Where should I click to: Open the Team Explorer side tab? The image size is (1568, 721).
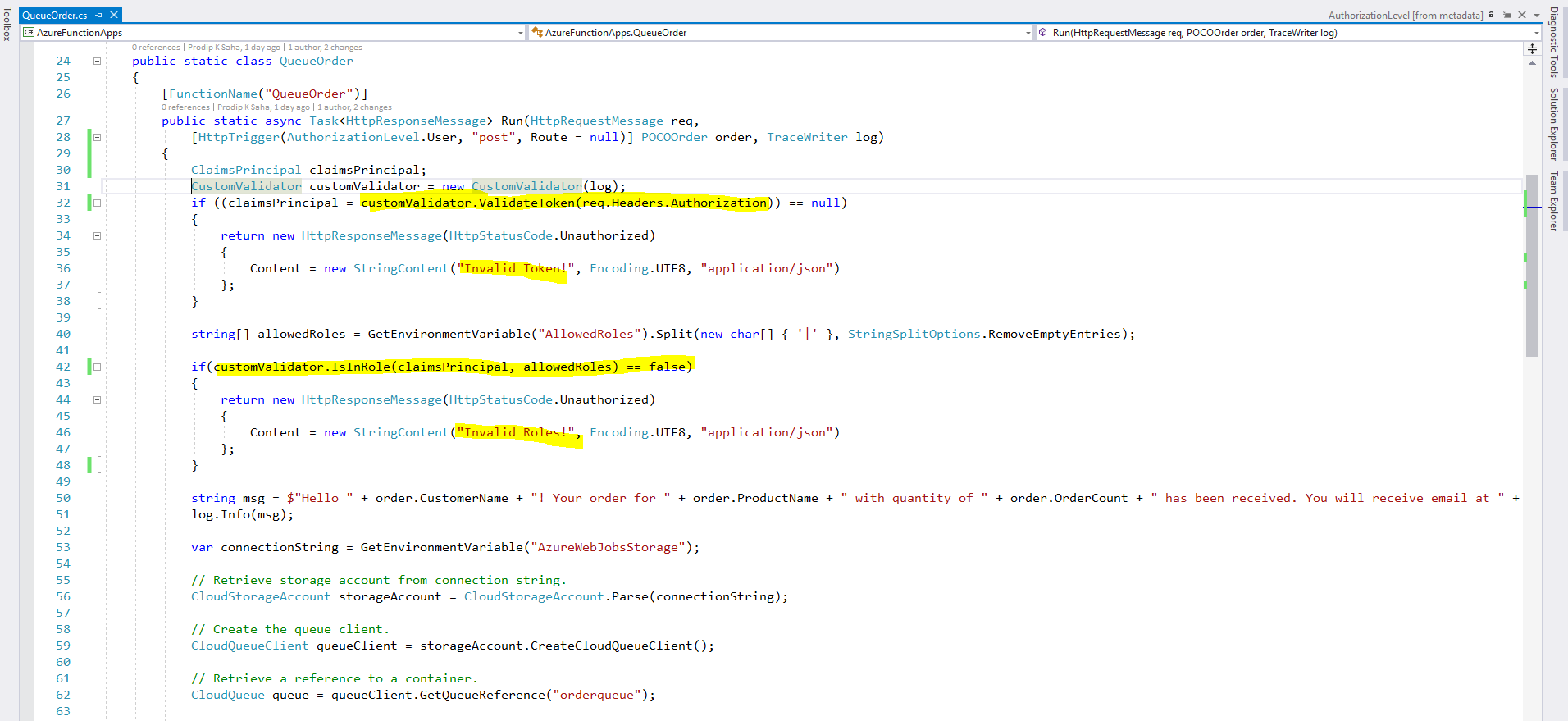[1553, 201]
